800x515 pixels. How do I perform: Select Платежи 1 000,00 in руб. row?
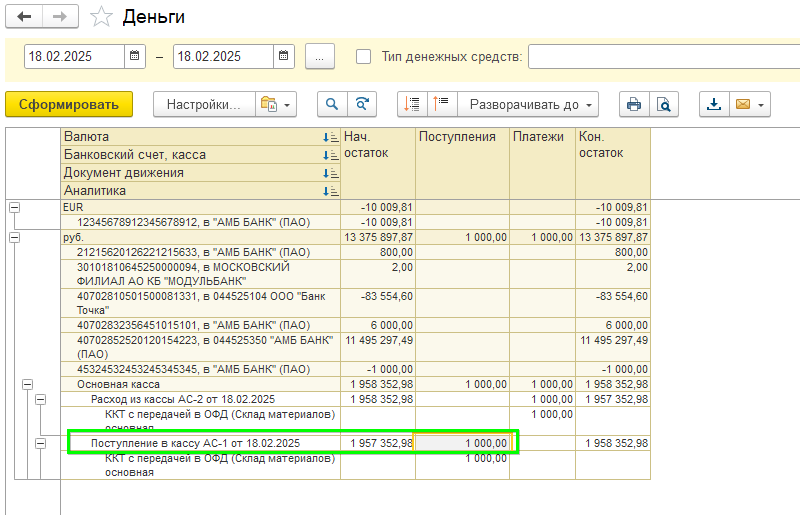coord(542,237)
